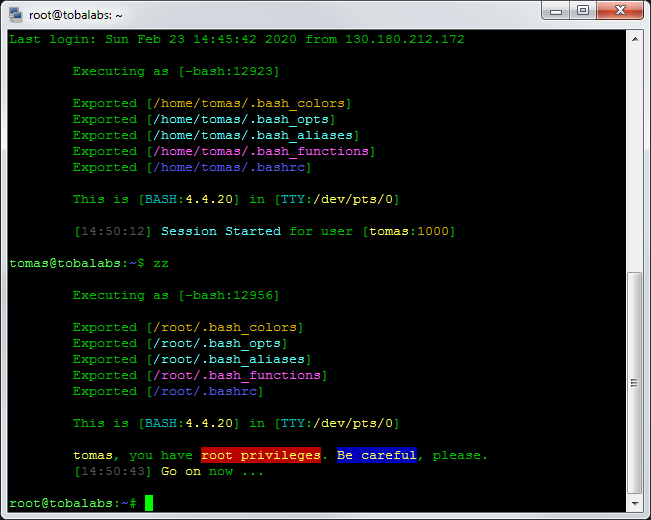Click the PuTTY icon in the title bar
Viewport: 651px width, 520px height.
(15, 15)
